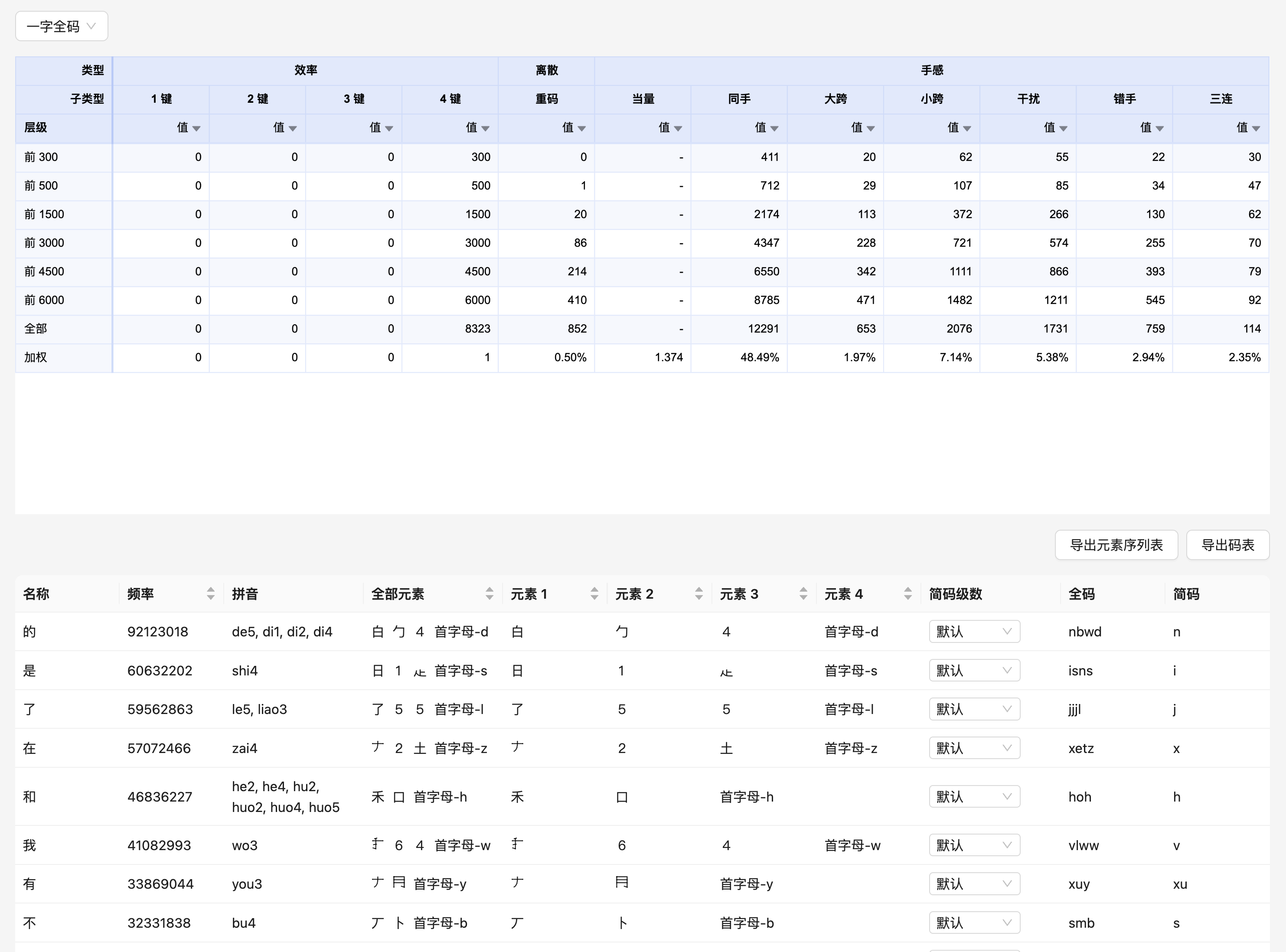Click sort arrow under 1 键 column
The width and height of the screenshot is (1286, 952).
(x=196, y=128)
